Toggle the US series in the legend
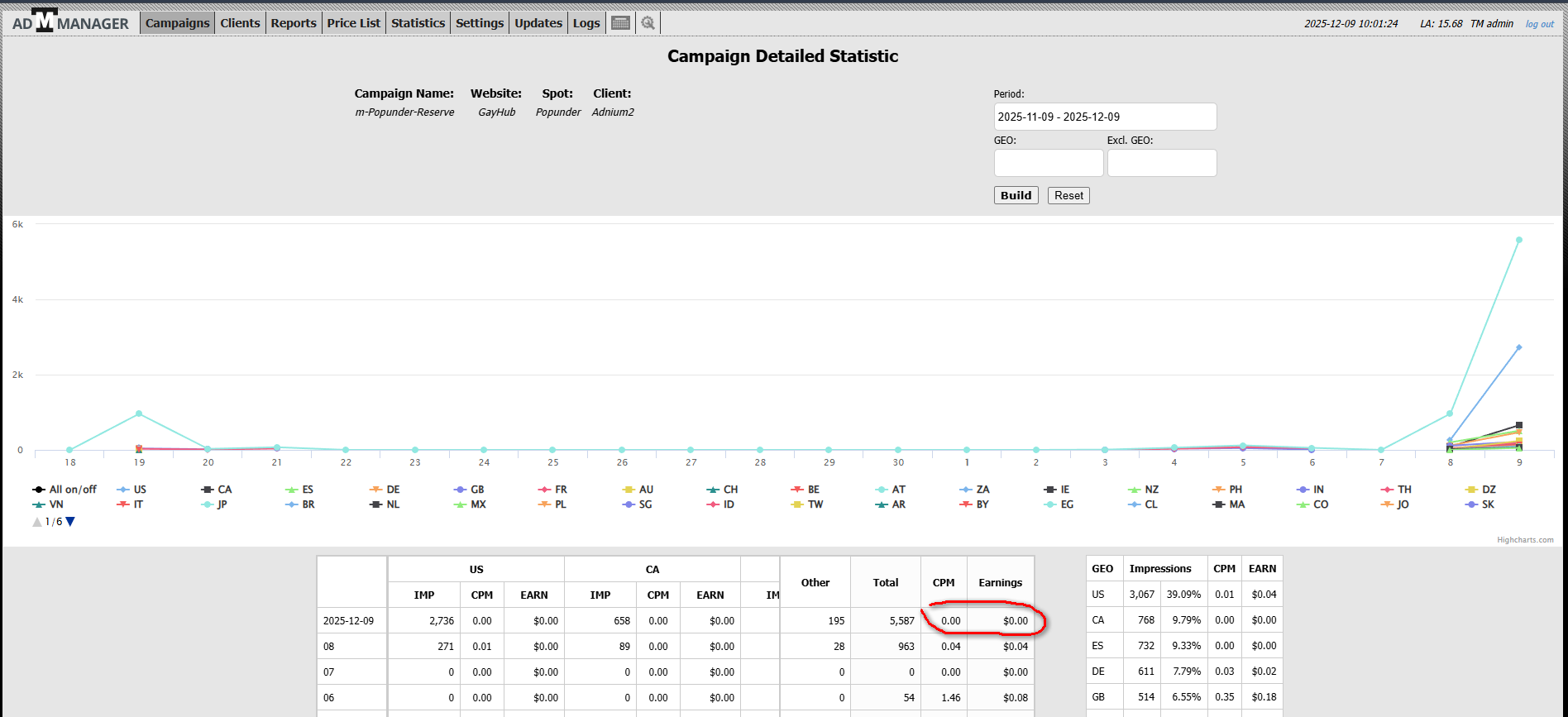1568x717 pixels. click(132, 490)
